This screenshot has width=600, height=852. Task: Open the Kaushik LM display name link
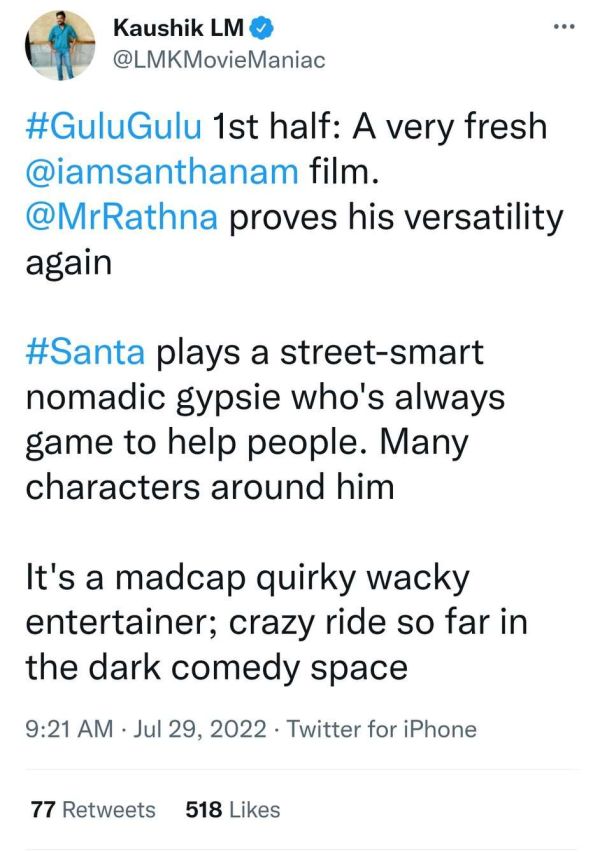(178, 28)
